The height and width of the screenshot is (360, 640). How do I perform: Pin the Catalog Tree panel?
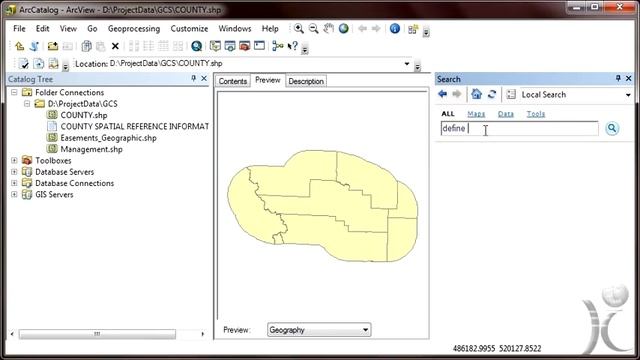click(193, 78)
